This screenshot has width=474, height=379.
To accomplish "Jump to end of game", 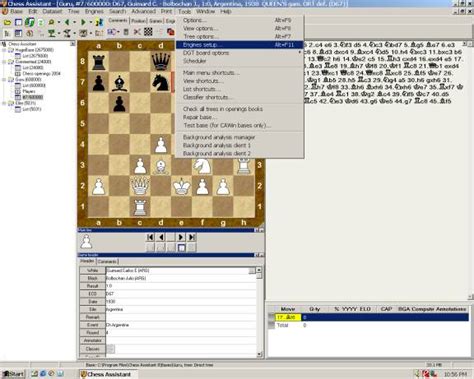I will [192, 237].
